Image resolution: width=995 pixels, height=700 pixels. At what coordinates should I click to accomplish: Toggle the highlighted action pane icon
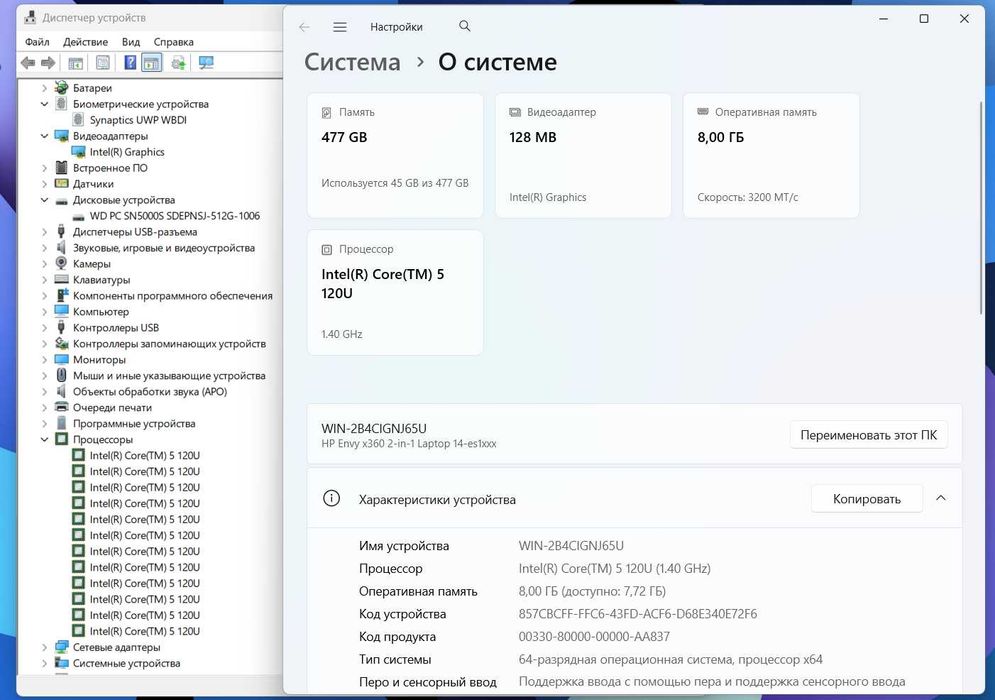[152, 62]
